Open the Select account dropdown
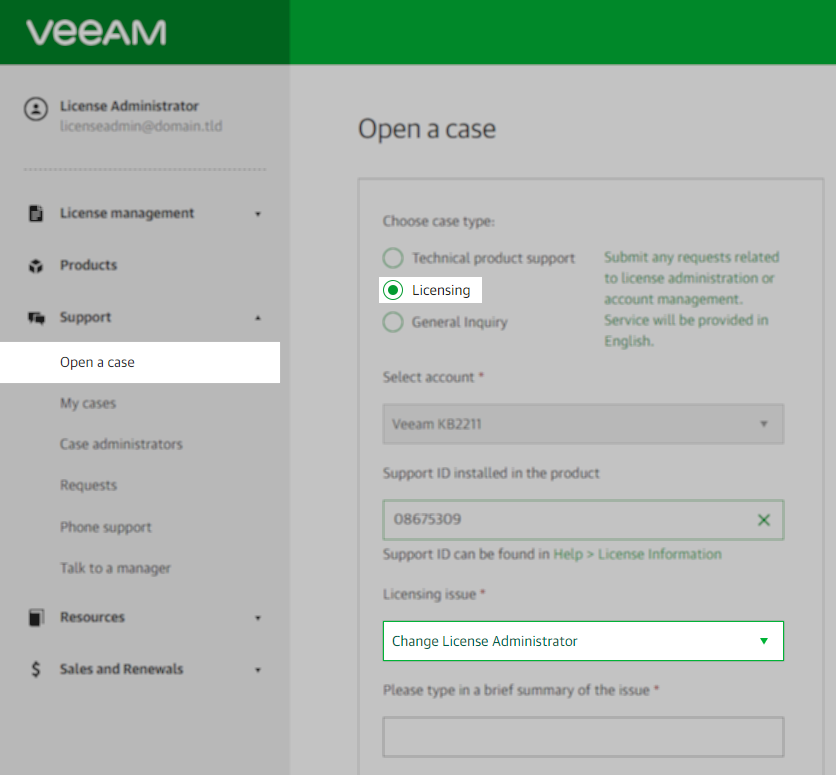Viewport: 836px width, 775px height. click(x=583, y=424)
